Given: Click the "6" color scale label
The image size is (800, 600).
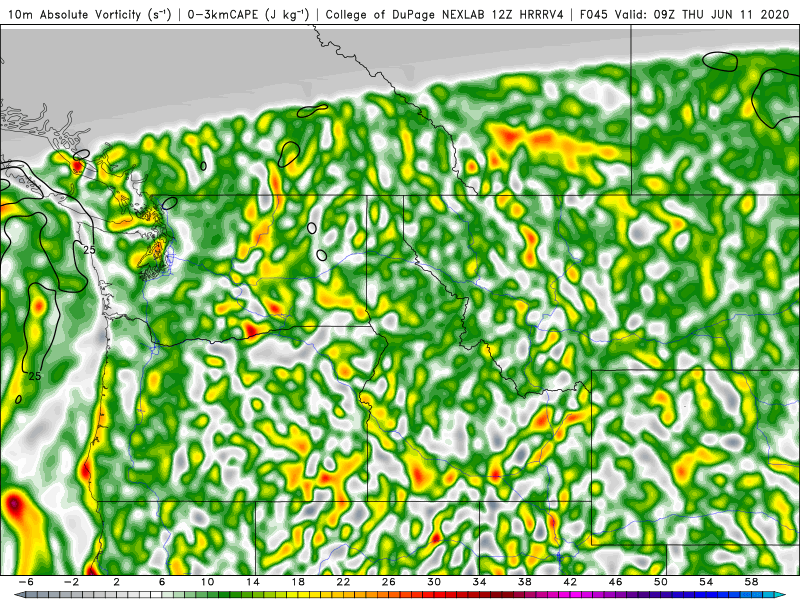Looking at the screenshot, I should point(162,582).
